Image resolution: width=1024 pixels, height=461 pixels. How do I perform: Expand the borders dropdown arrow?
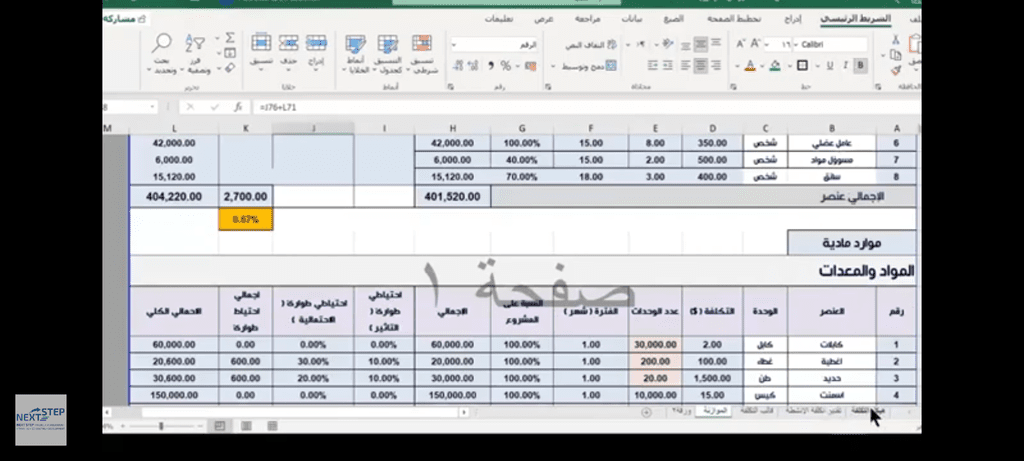coord(791,66)
